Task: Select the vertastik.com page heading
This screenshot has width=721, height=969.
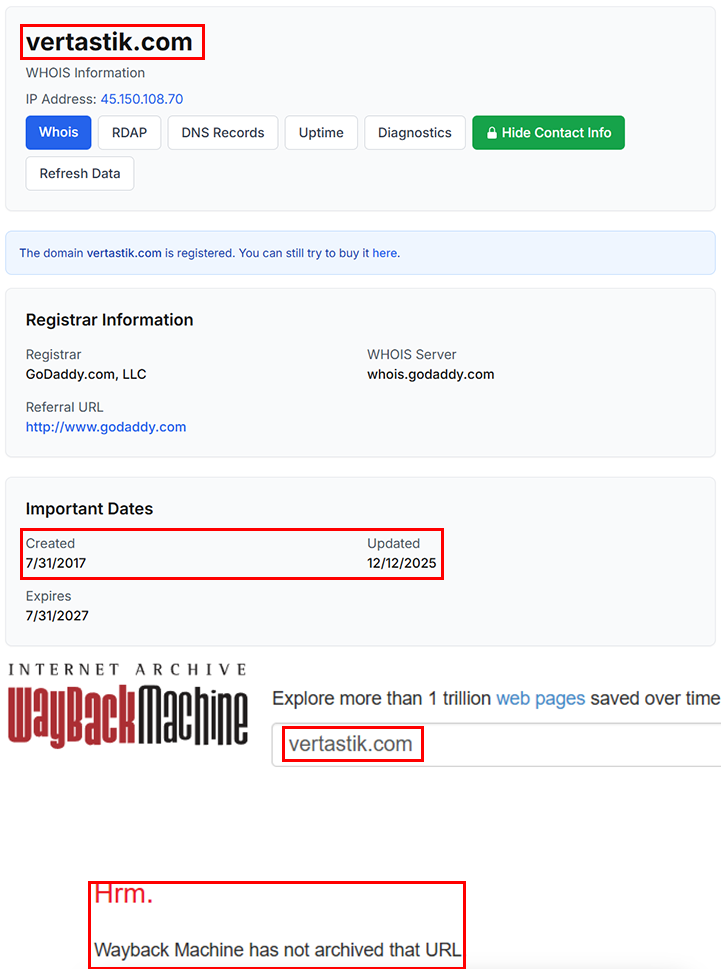Action: click(x=109, y=42)
